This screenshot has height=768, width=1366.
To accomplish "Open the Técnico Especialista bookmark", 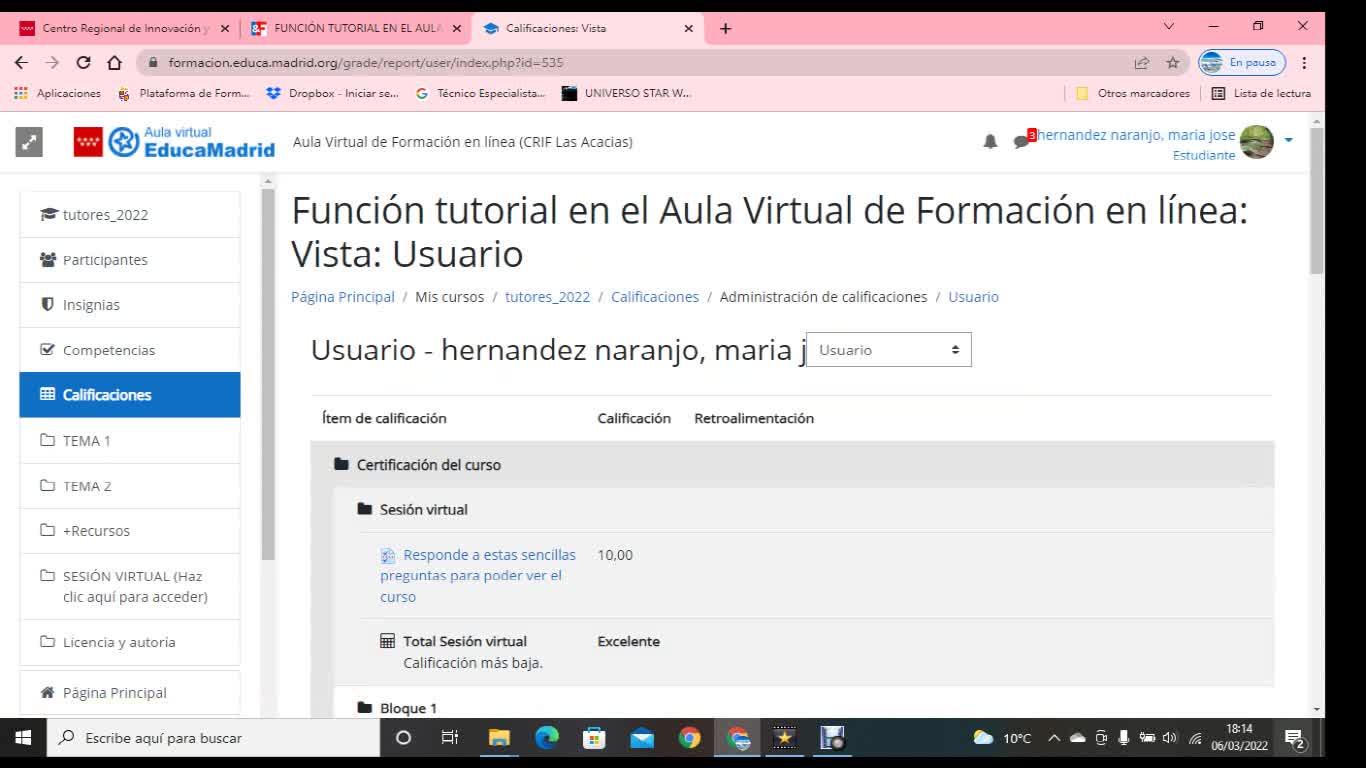I will click(481, 93).
